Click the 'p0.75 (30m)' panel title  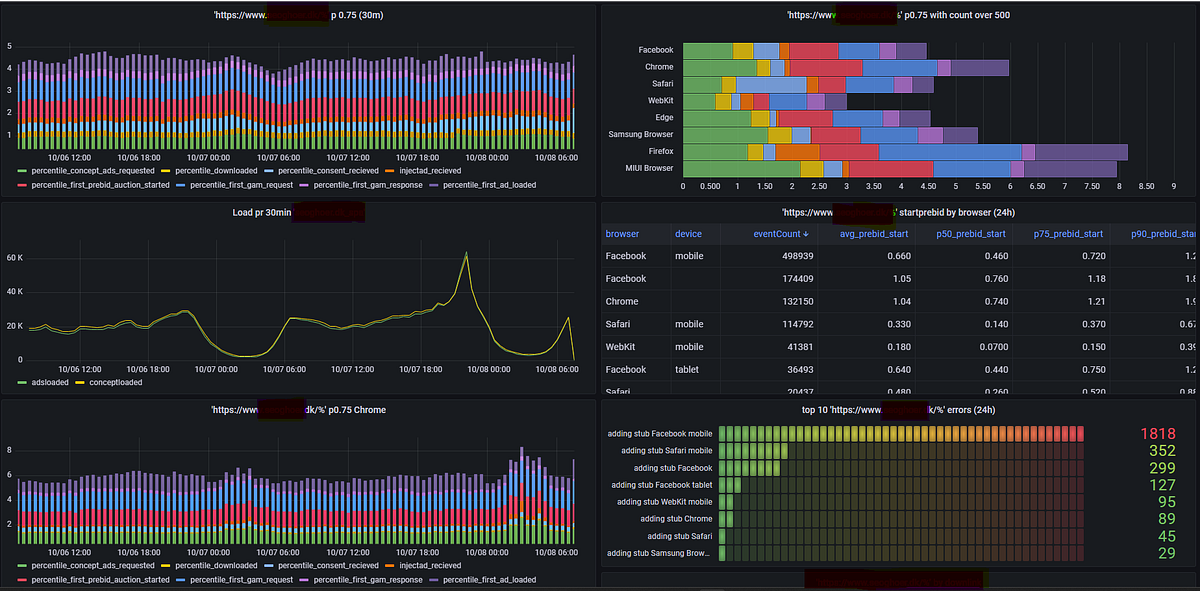(x=298, y=15)
